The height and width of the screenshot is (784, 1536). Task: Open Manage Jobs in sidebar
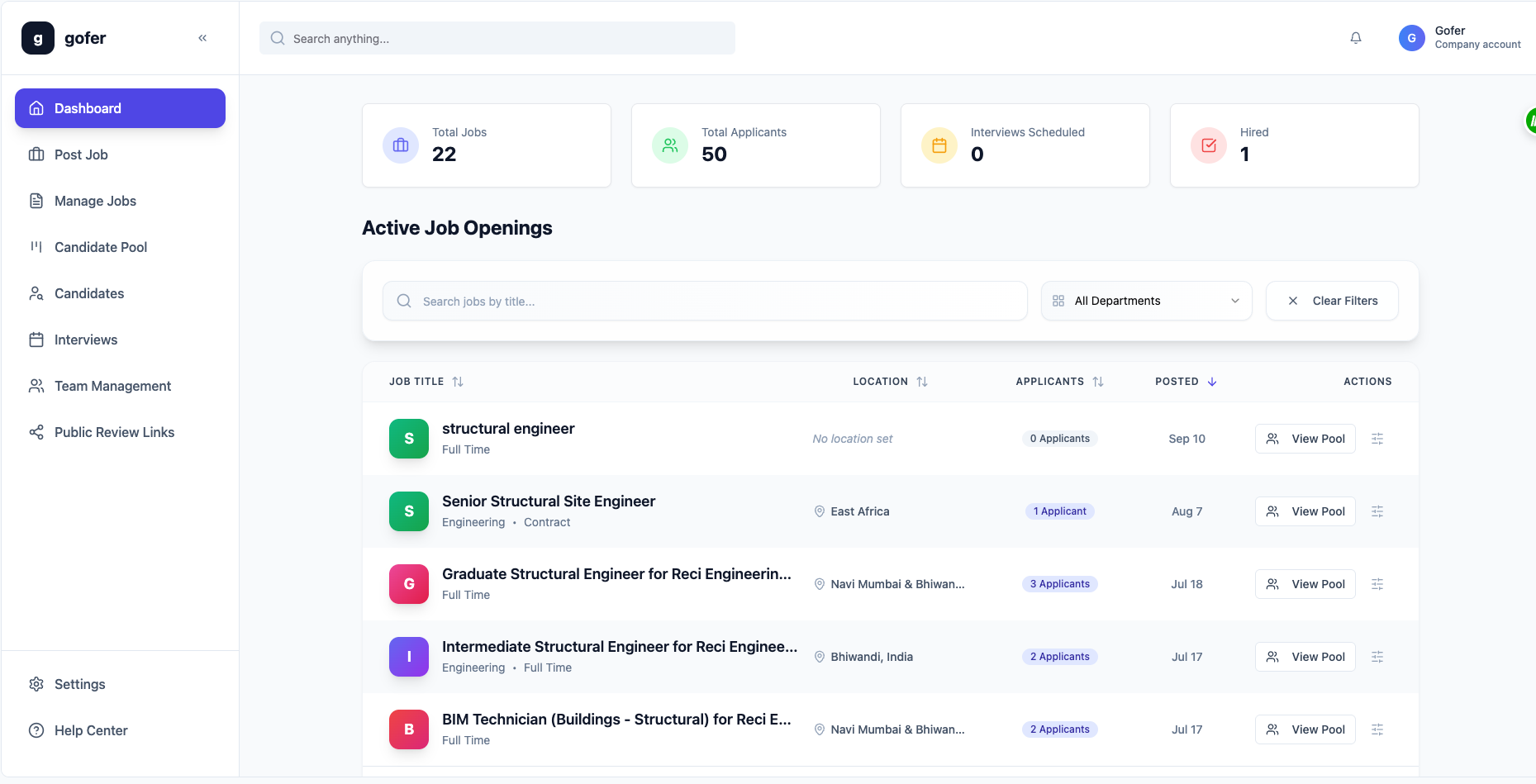(95, 201)
